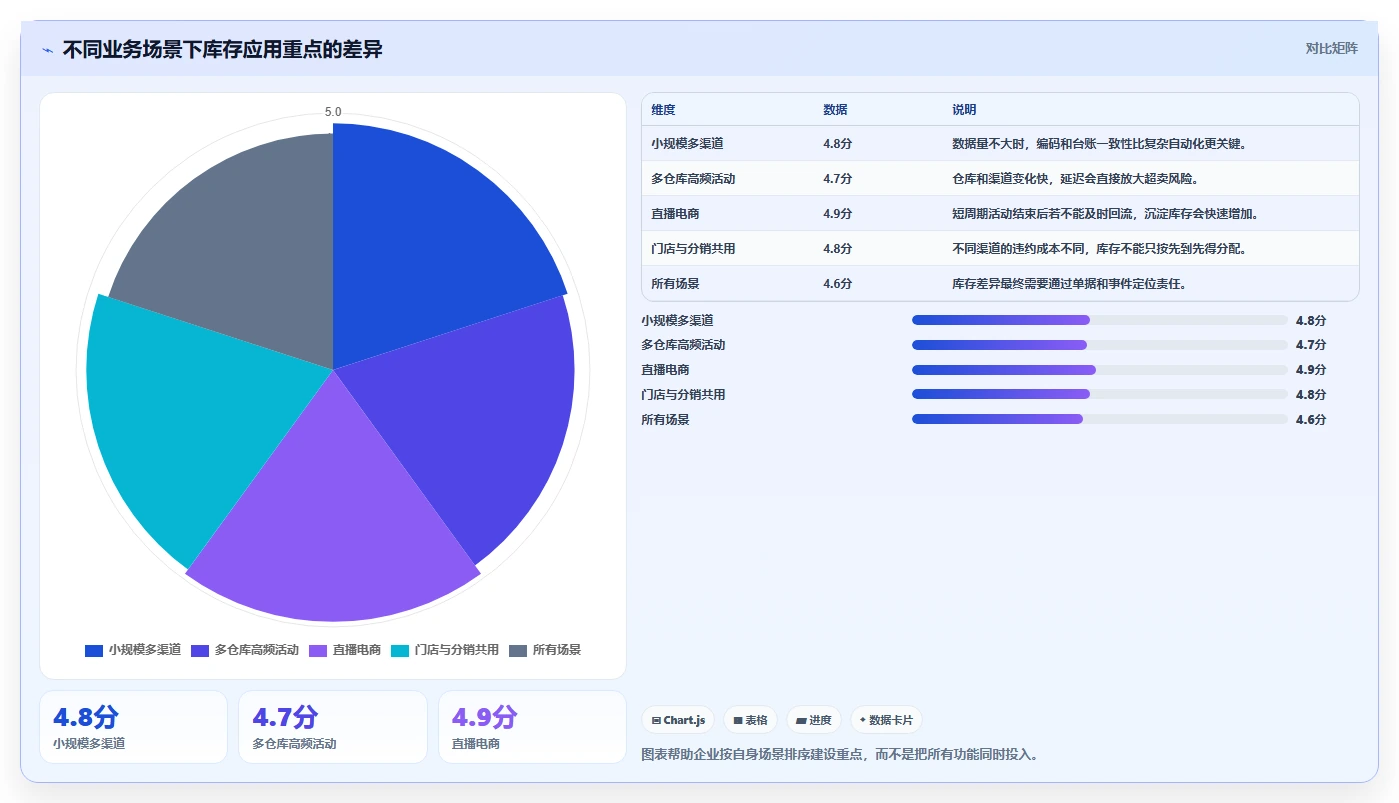1399x803 pixels.
Task: Click the 所有场景 progress bar
Action: 1100,419
